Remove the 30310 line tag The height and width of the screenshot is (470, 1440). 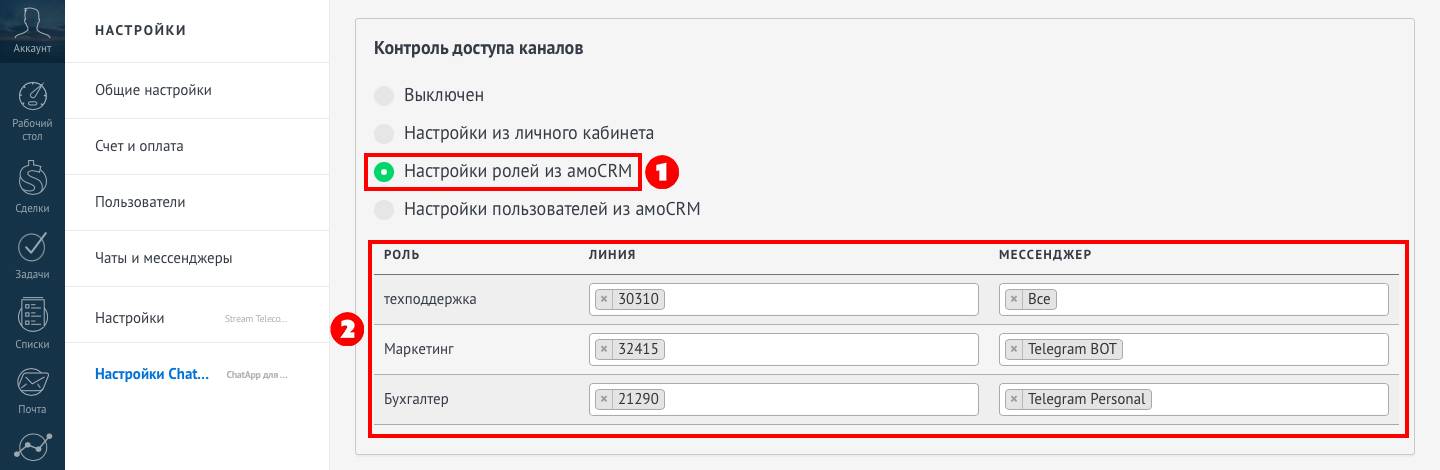coord(603,299)
